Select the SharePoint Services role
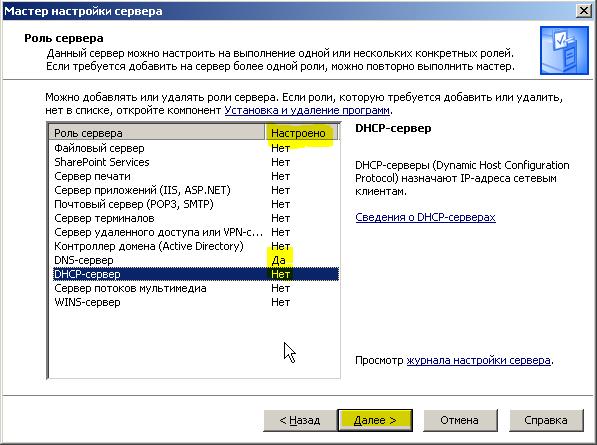 [x=196, y=162]
